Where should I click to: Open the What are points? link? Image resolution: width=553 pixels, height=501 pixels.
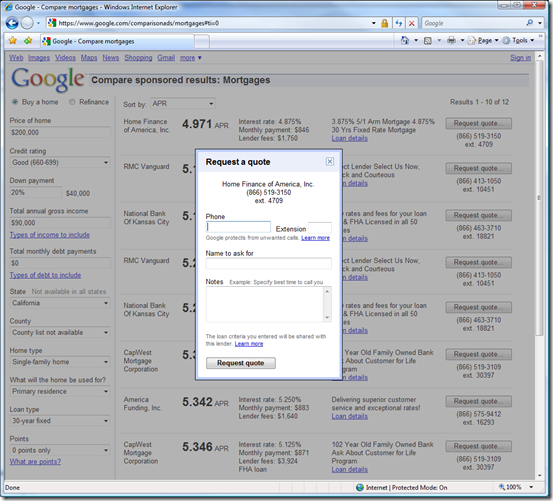click(x=35, y=462)
